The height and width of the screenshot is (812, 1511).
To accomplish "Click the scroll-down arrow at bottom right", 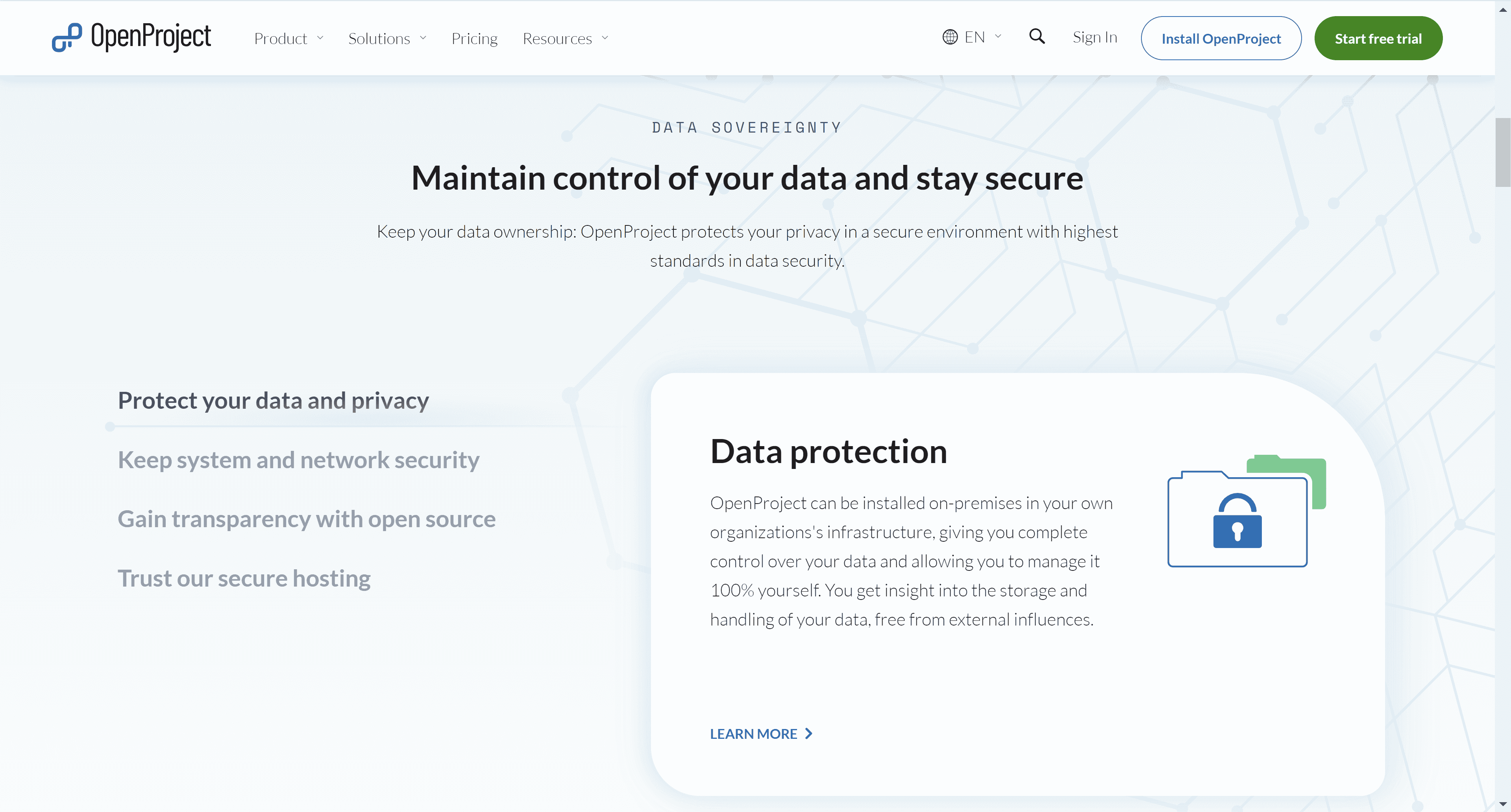I will [x=1504, y=804].
